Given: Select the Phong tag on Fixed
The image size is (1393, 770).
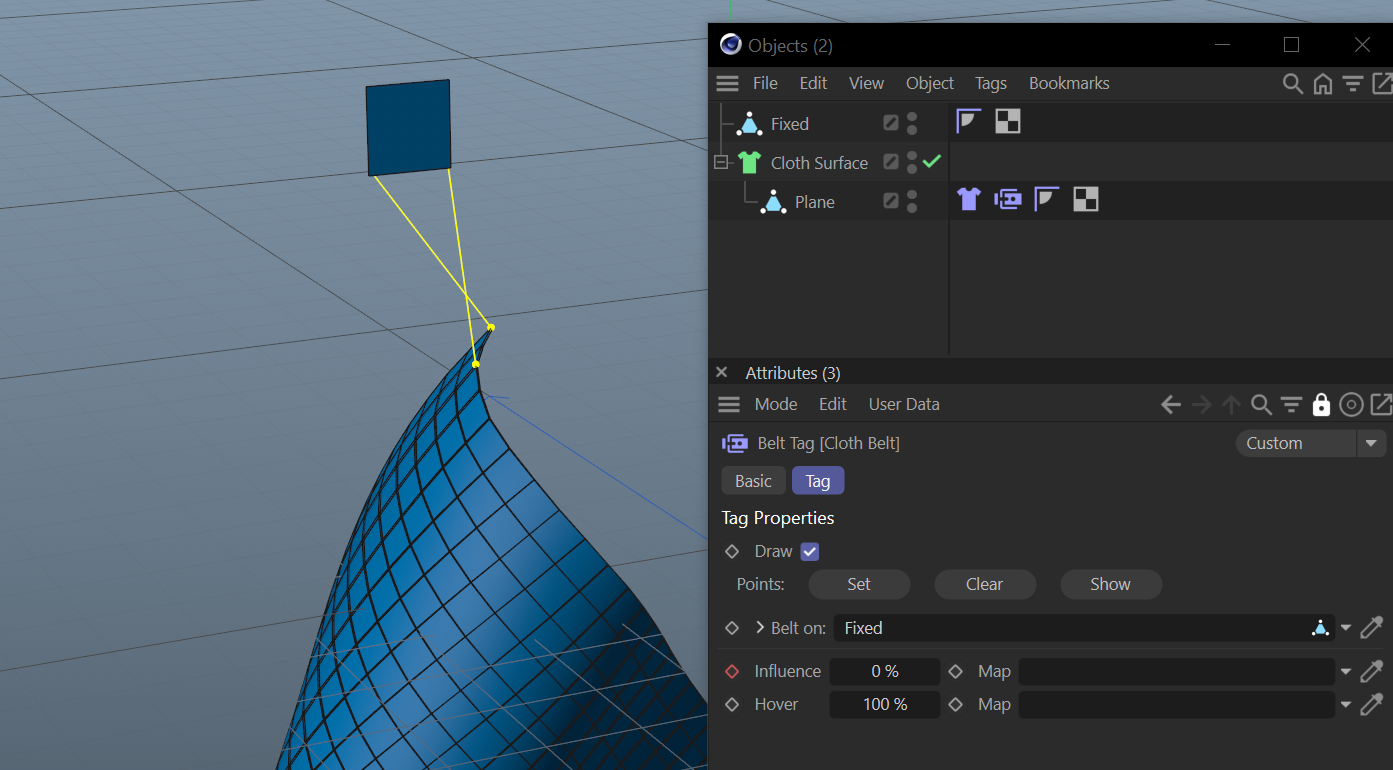Looking at the screenshot, I should click(968, 122).
